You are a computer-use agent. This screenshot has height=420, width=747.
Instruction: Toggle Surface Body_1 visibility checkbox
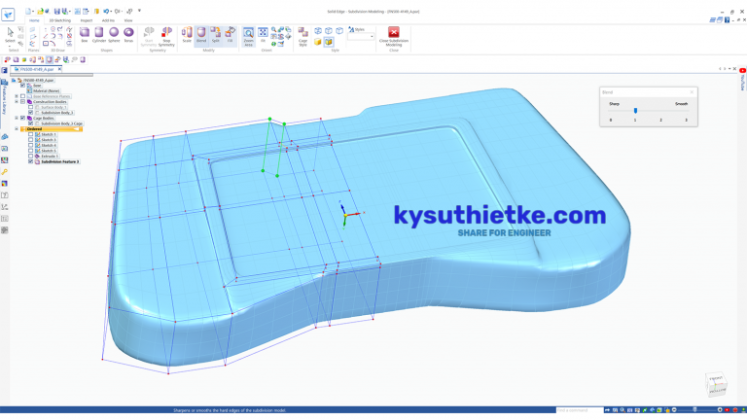[x=30, y=107]
